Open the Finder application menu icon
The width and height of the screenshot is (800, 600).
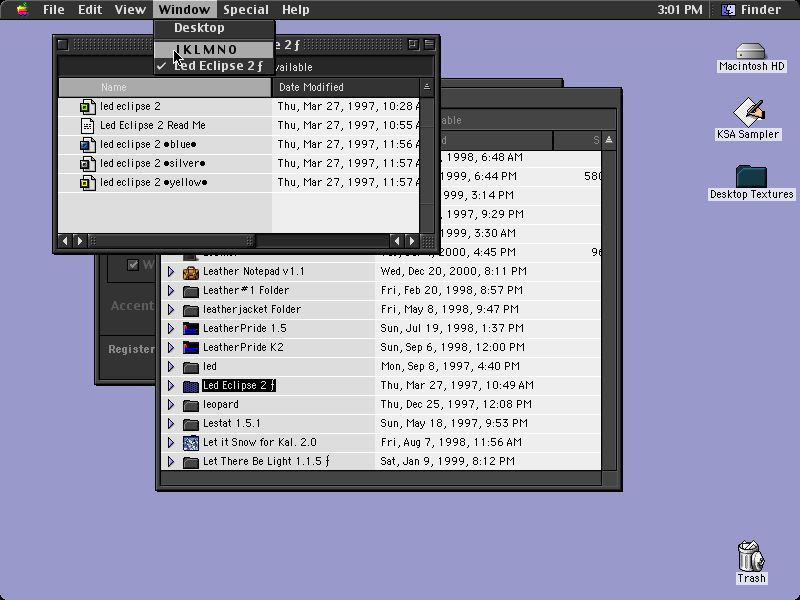[728, 9]
